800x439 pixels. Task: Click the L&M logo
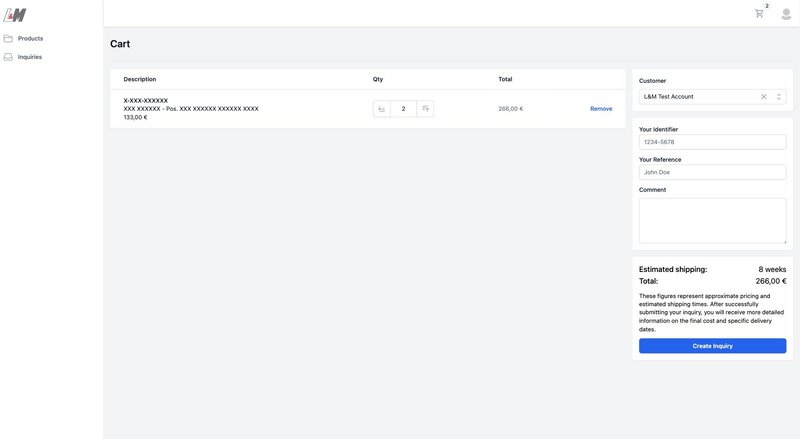click(15, 15)
